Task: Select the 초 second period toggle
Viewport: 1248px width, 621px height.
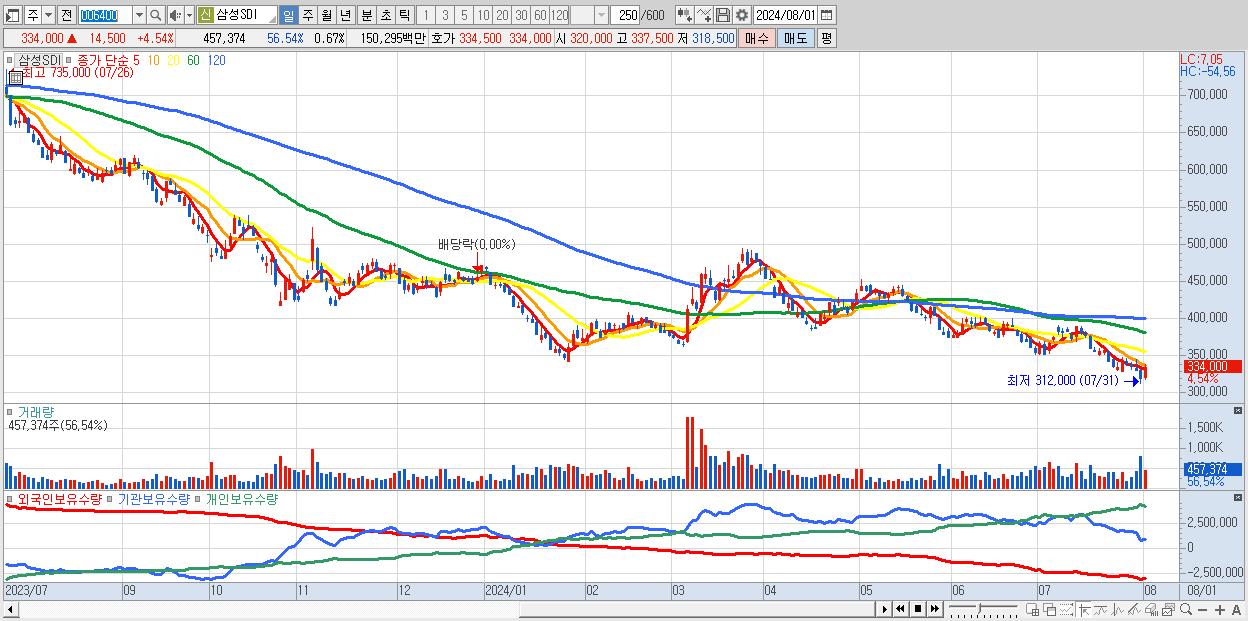Action: [x=385, y=16]
